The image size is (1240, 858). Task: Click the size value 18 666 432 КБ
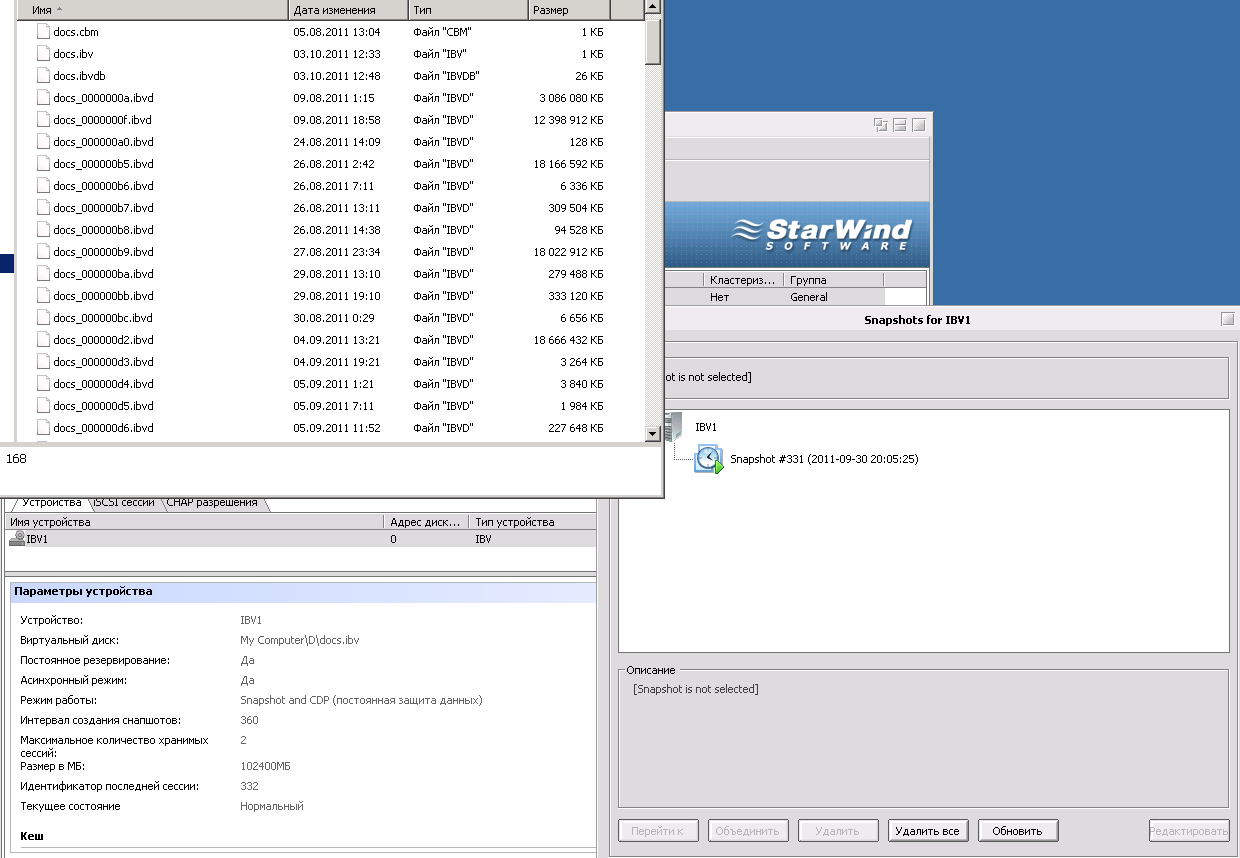click(x=568, y=340)
